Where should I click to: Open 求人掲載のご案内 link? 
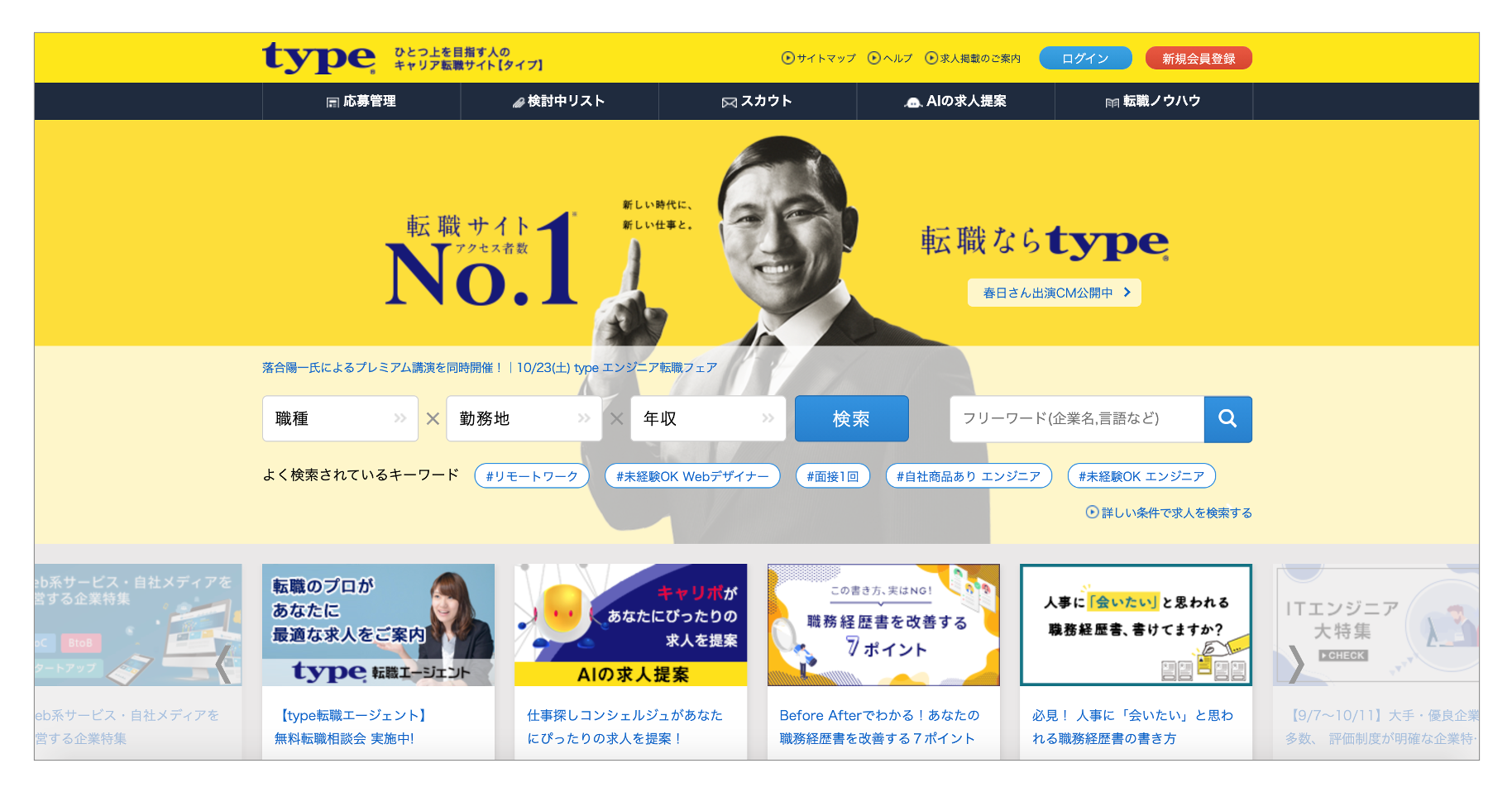pyautogui.click(x=973, y=59)
